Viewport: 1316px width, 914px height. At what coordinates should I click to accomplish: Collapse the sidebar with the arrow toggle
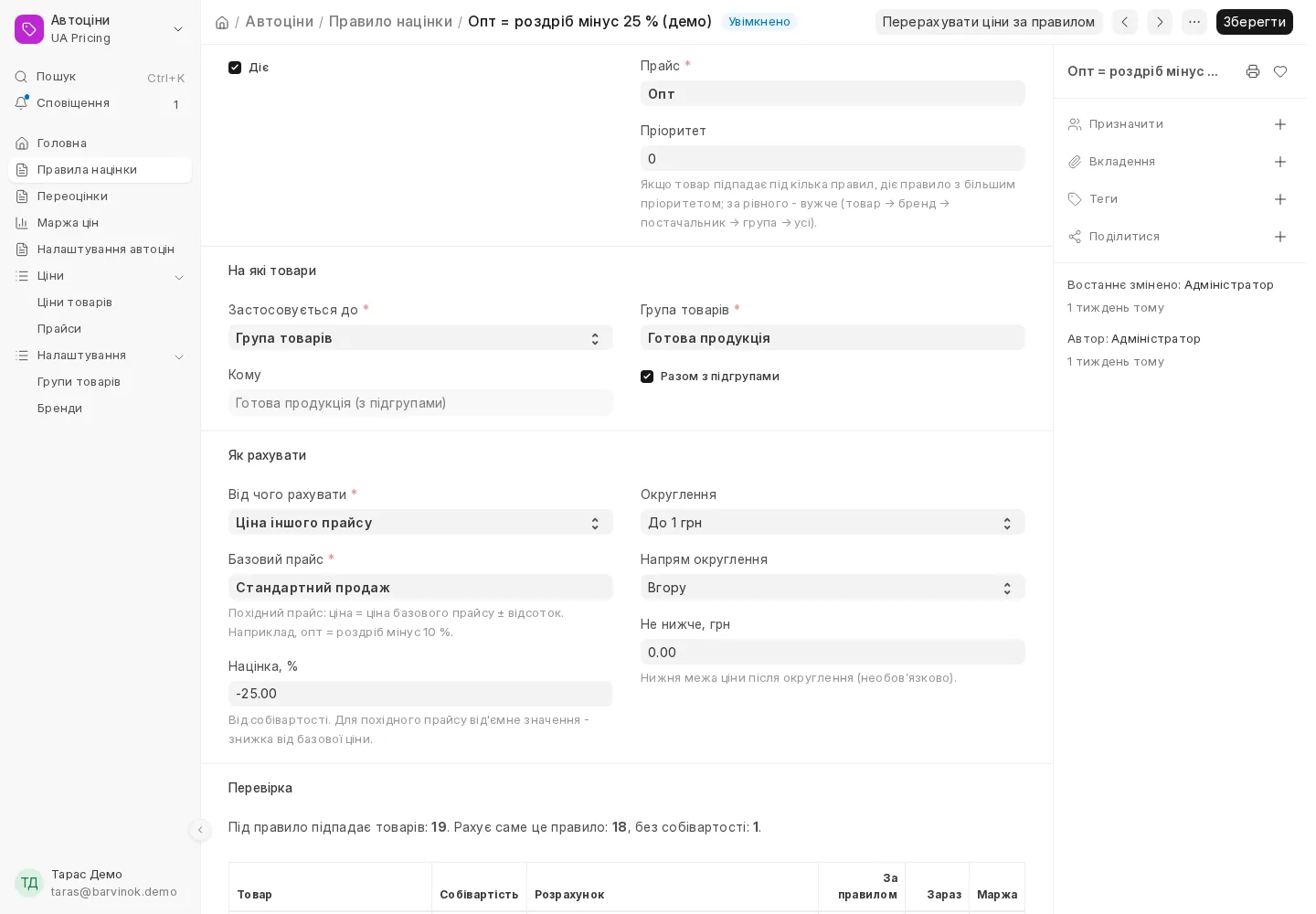200,830
